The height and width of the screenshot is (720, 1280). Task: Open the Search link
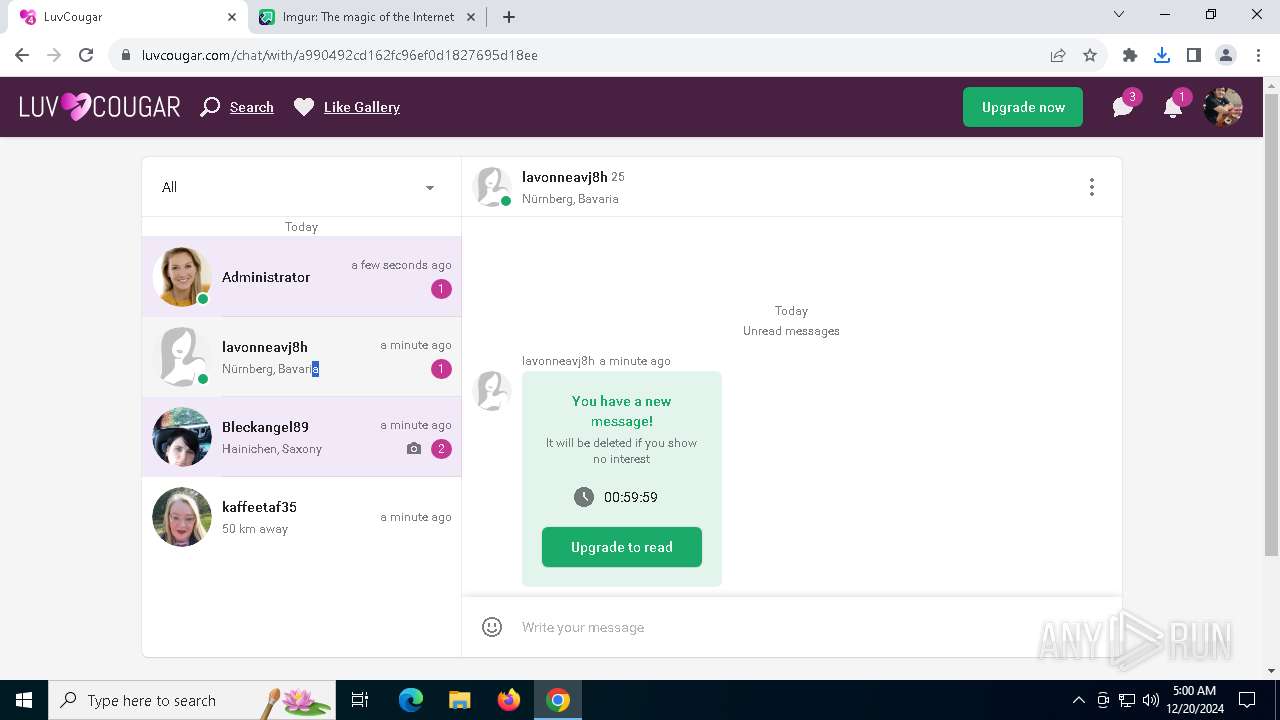tap(252, 107)
